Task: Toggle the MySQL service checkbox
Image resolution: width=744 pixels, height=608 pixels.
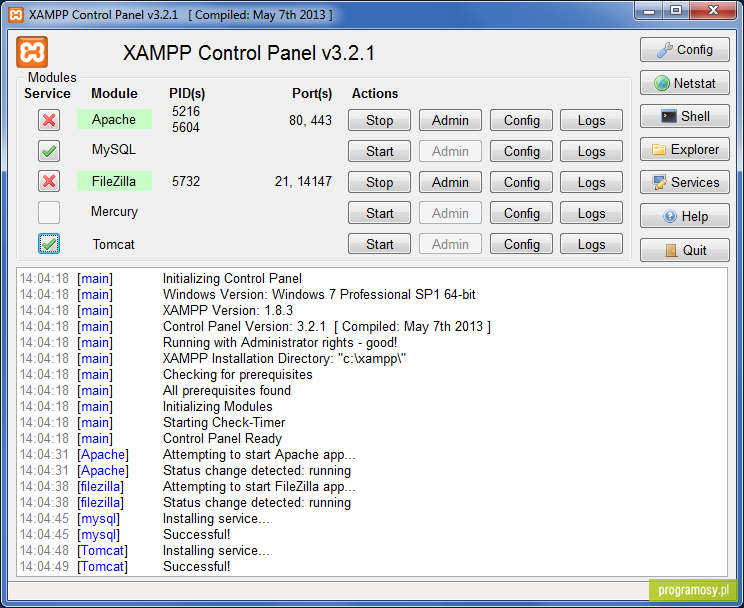Action: (x=49, y=151)
